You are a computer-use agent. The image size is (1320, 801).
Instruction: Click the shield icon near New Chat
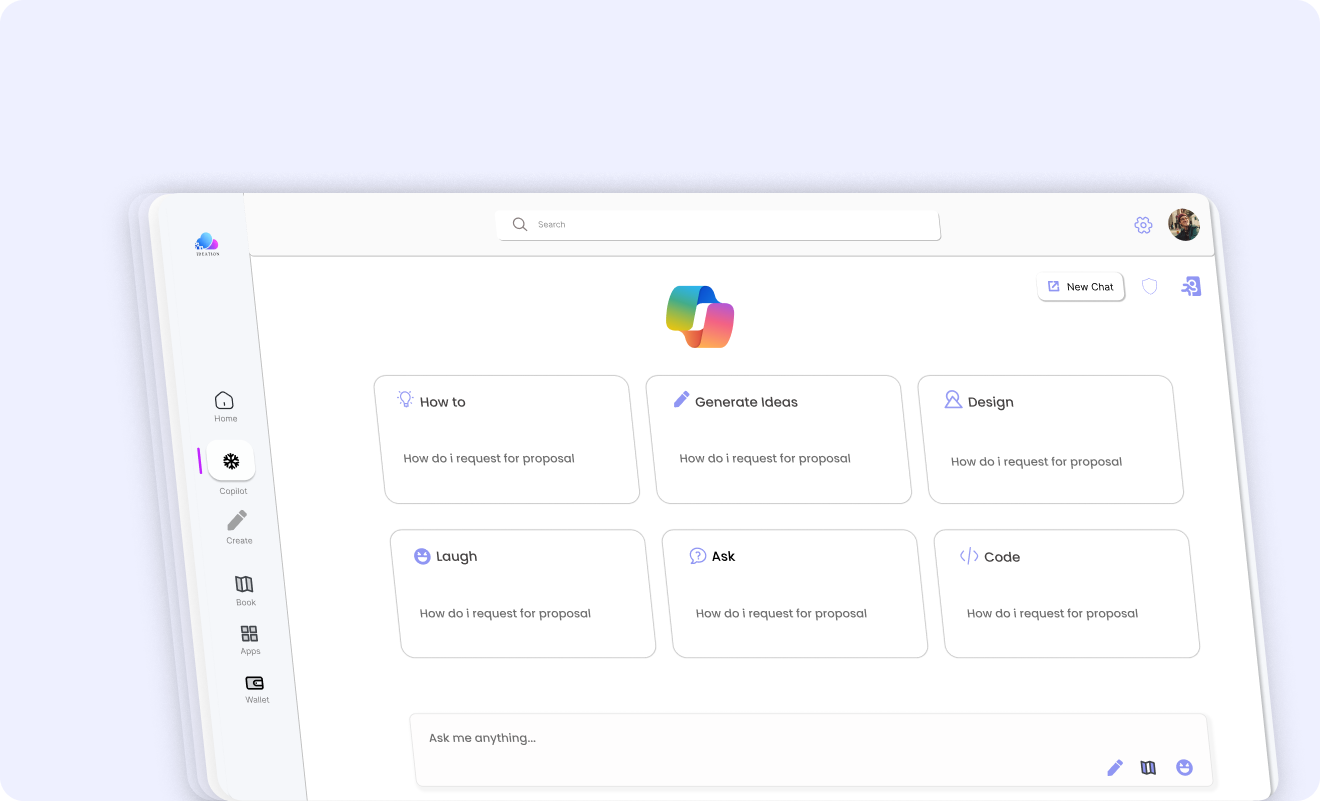click(x=1150, y=287)
